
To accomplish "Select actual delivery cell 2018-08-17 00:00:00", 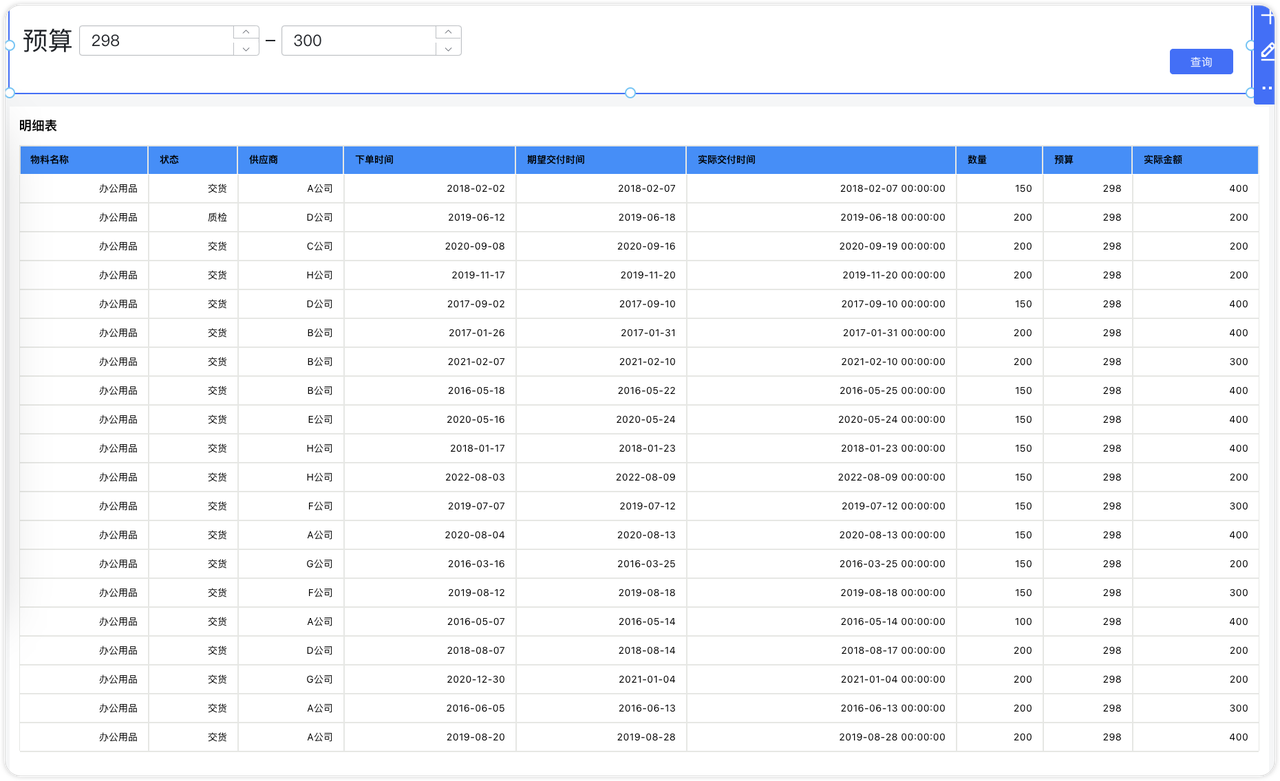I will pos(821,651).
